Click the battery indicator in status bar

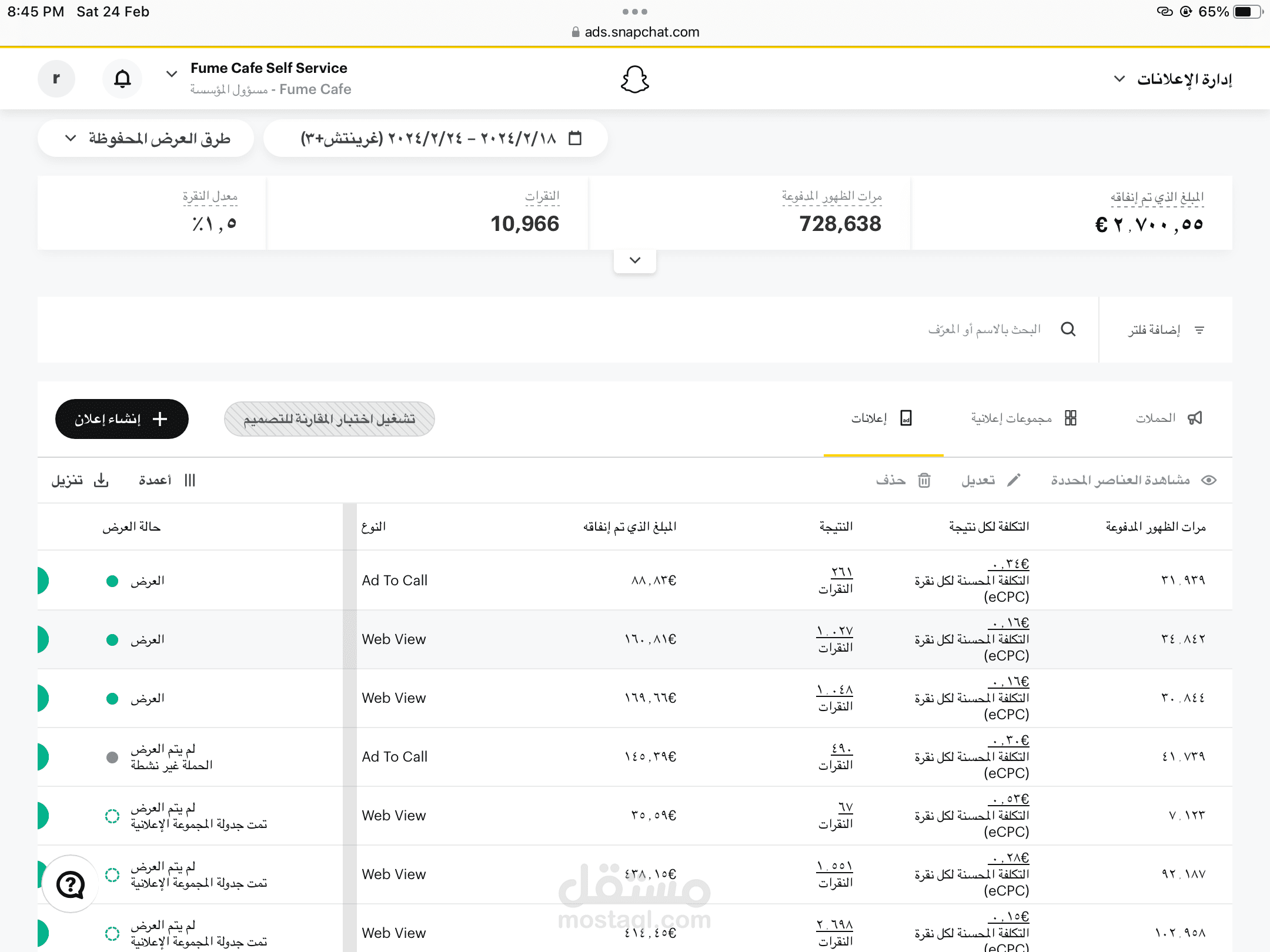pyautogui.click(x=1247, y=11)
